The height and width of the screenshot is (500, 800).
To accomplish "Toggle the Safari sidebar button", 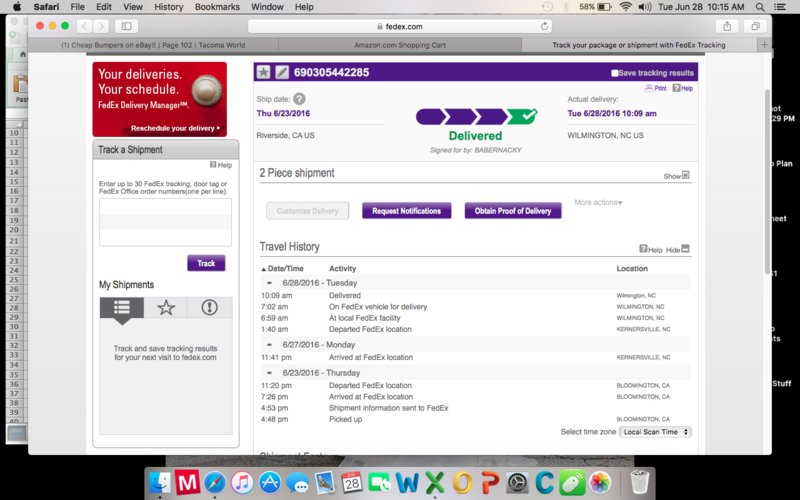I will 127,26.
